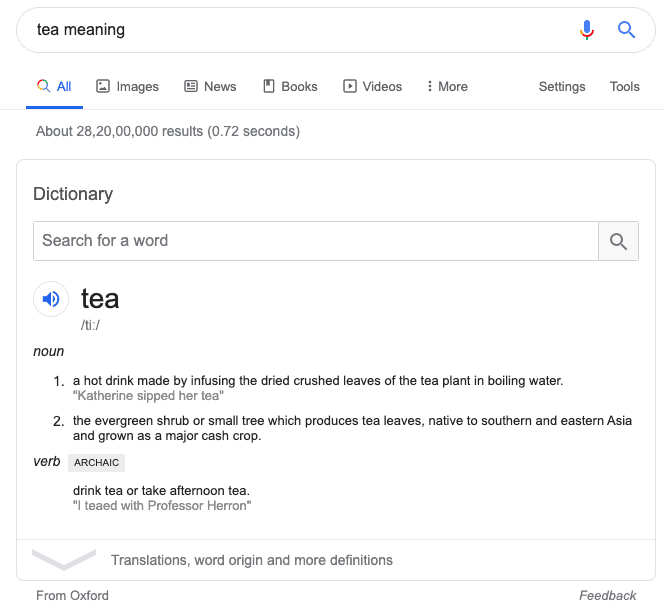Switch to the News results tab

210,86
